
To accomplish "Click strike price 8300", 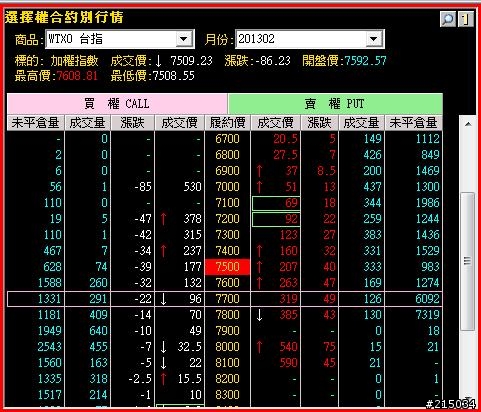I will [x=227, y=395].
